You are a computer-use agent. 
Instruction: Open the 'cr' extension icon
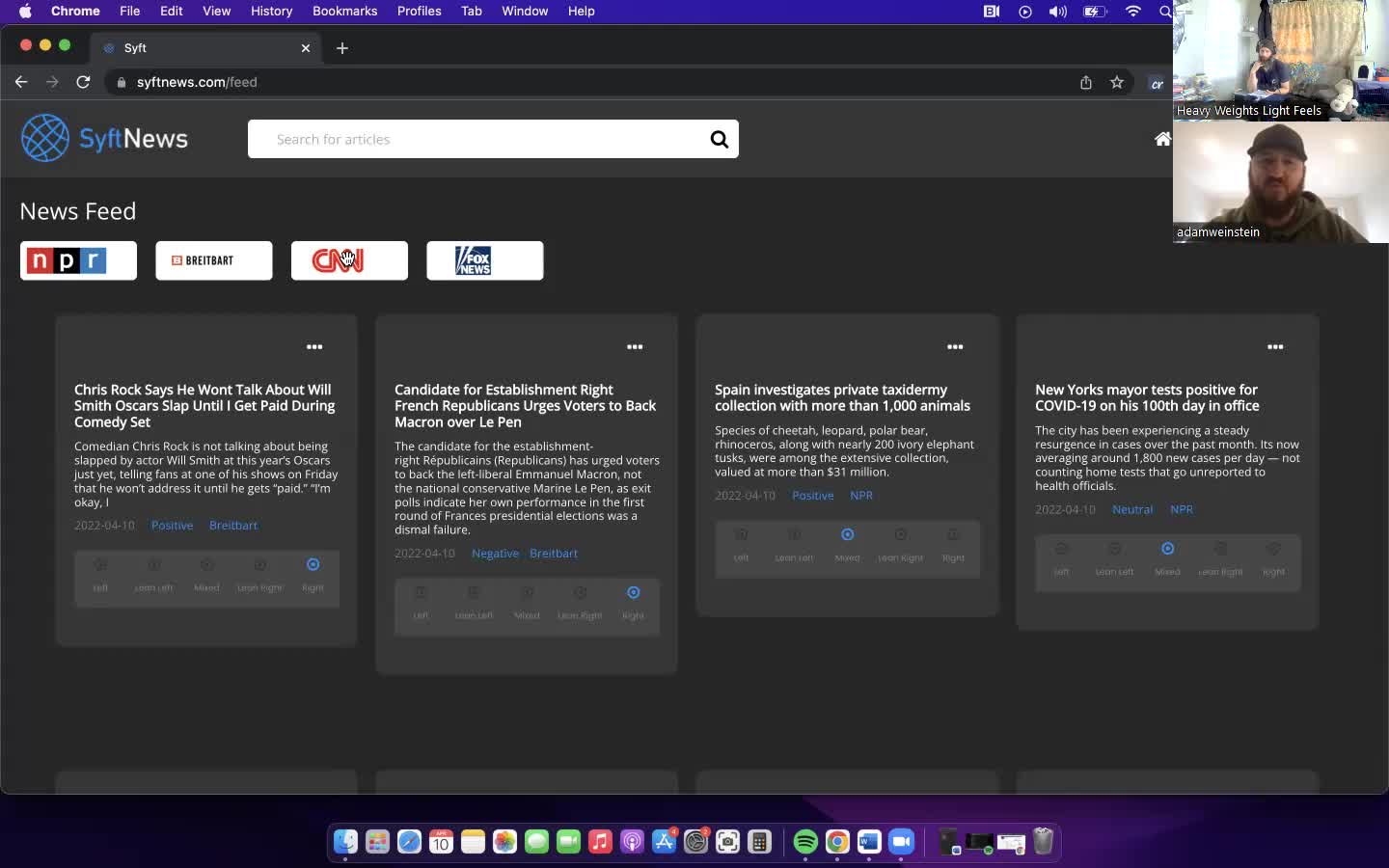(x=1157, y=83)
